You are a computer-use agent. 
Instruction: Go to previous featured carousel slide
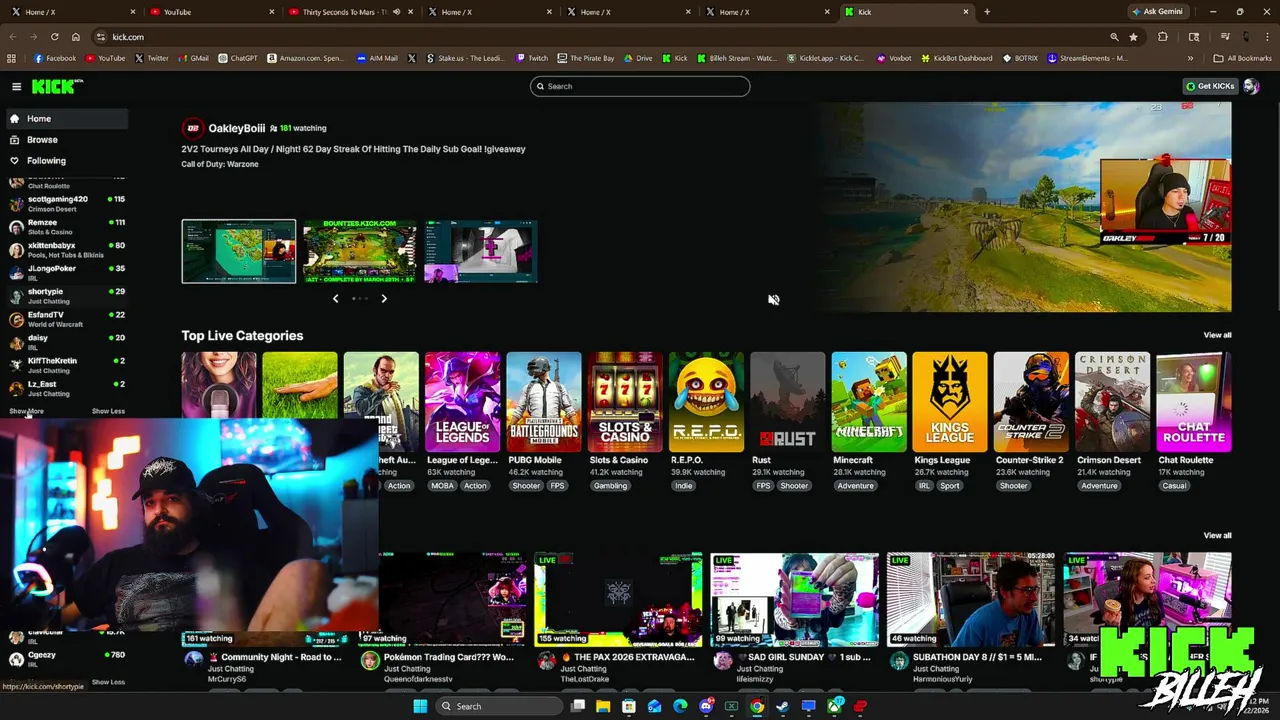(335, 298)
